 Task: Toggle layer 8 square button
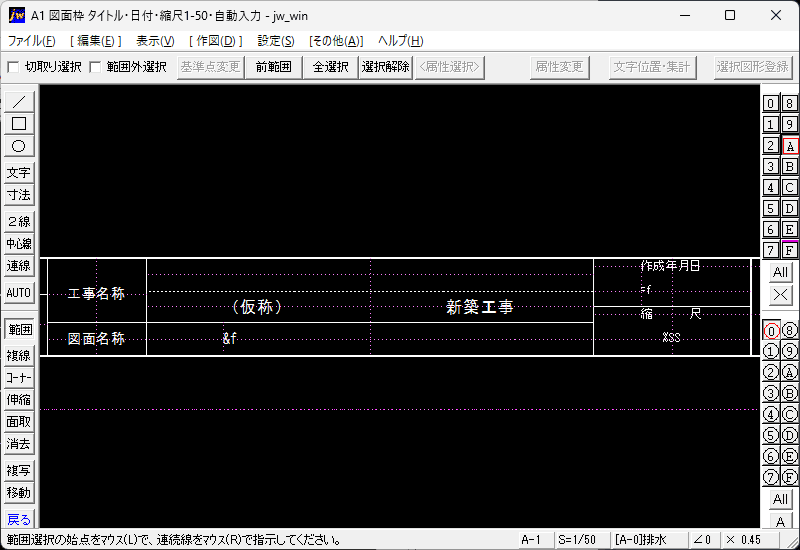point(790,104)
